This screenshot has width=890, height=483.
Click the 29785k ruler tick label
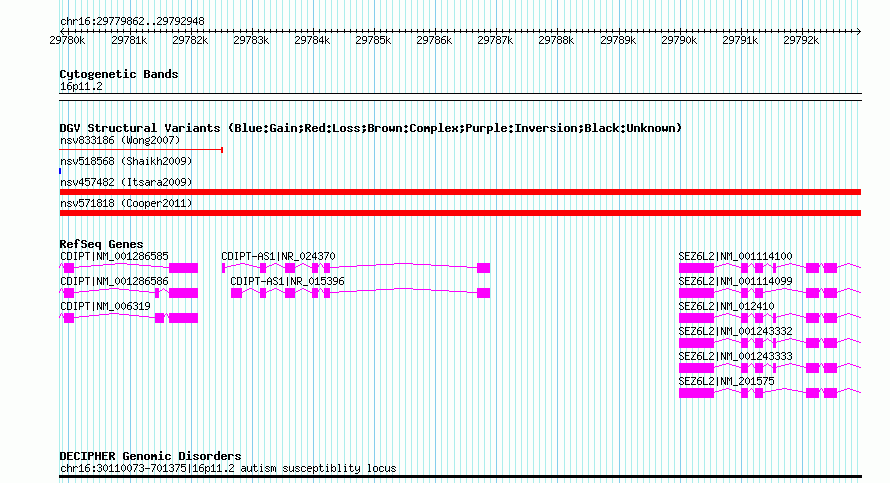[373, 40]
